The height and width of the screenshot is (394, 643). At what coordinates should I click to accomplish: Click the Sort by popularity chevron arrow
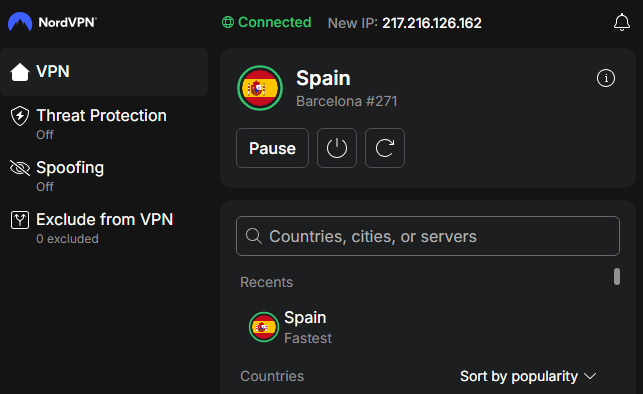[590, 376]
